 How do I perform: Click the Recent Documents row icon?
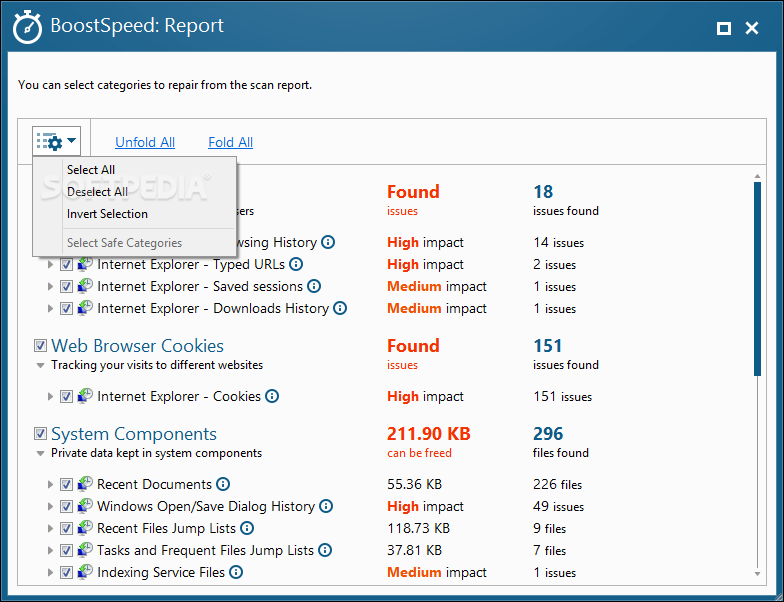(x=85, y=484)
